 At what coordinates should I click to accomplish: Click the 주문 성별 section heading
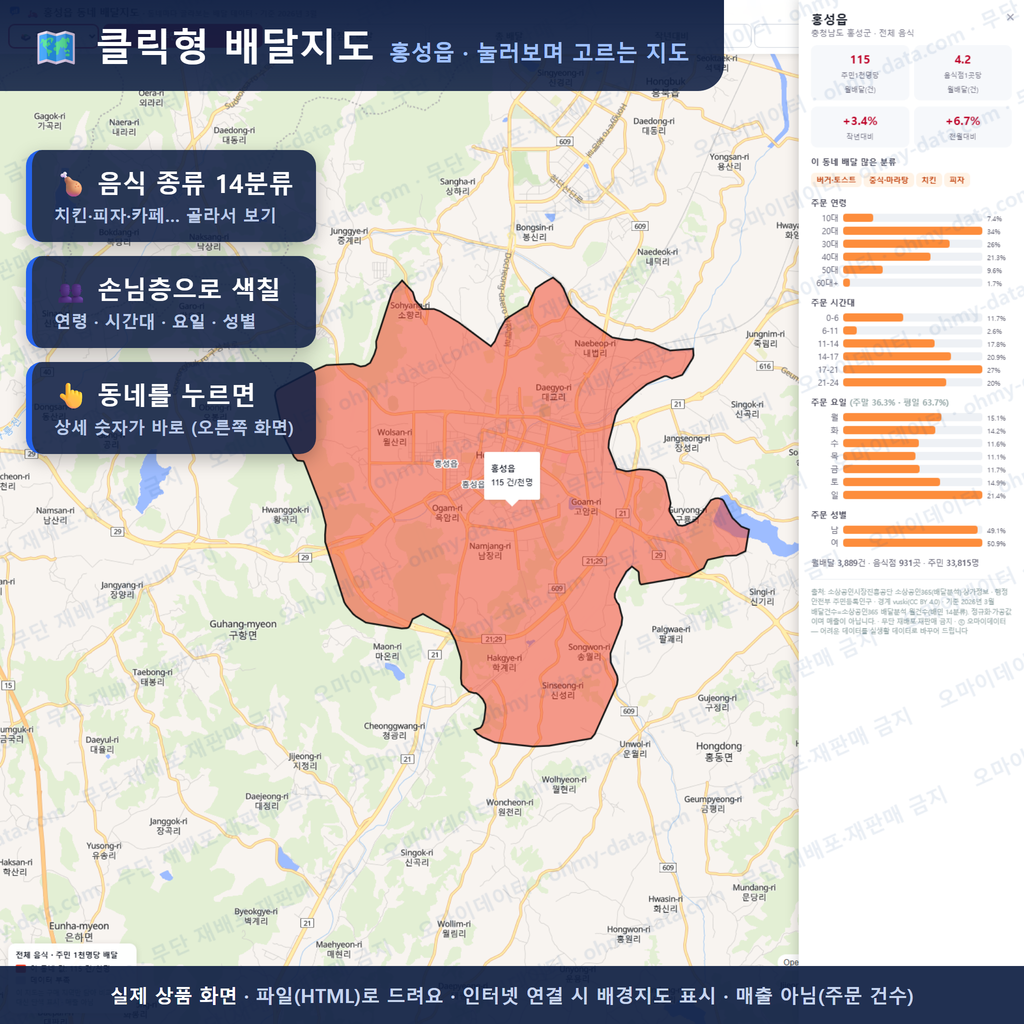[829, 515]
